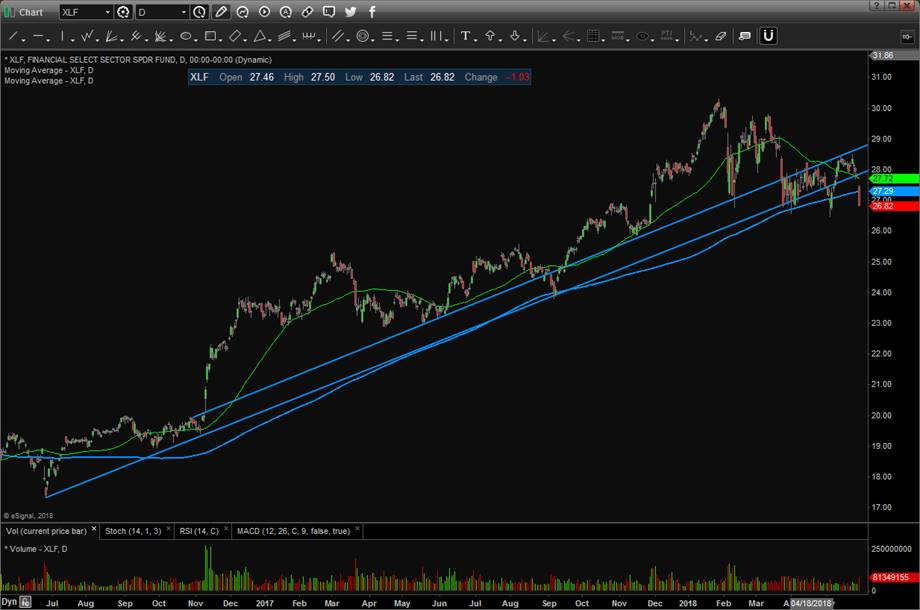This screenshot has width=920, height=610.
Task: Share the chart on Twitter
Action: [x=351, y=12]
